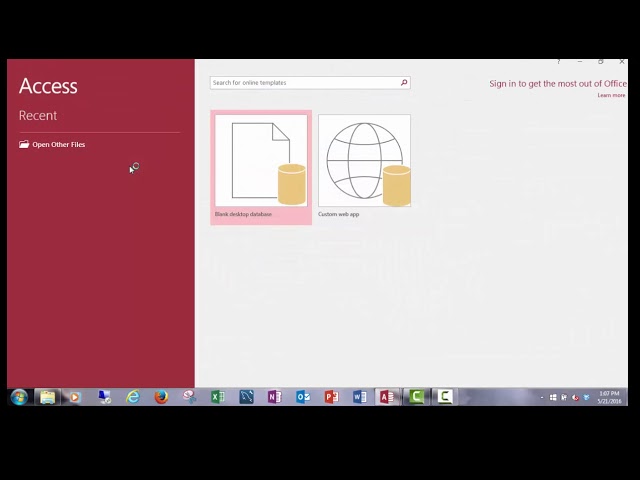640x480 pixels.
Task: Open the Snipping Tool taskbar icon
Action: tap(189, 397)
